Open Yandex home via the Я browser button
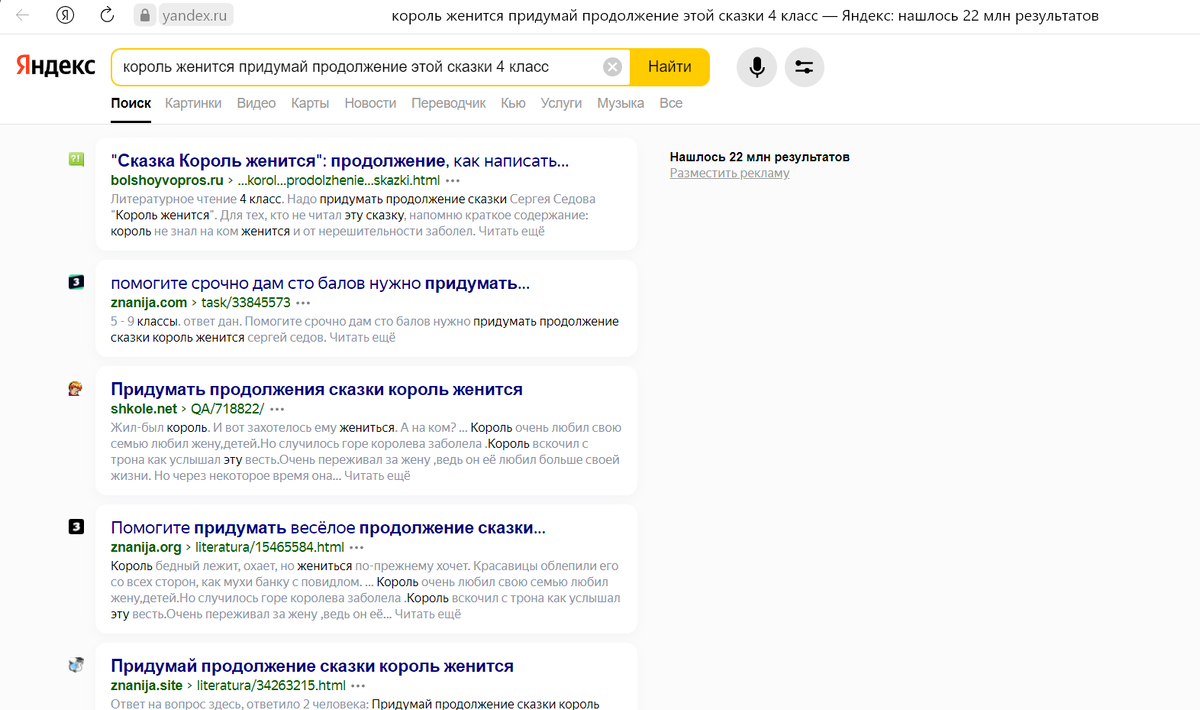This screenshot has height=710, width=1200. 65,16
